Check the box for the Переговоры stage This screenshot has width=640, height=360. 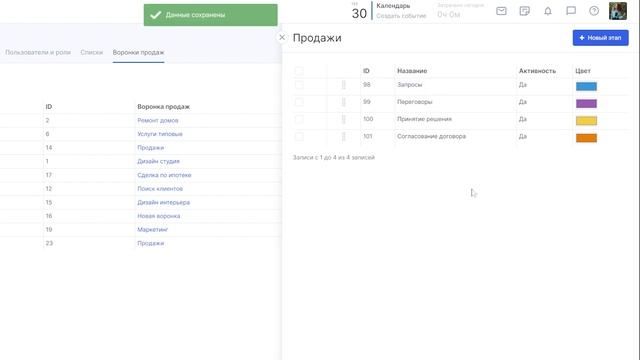tap(299, 102)
